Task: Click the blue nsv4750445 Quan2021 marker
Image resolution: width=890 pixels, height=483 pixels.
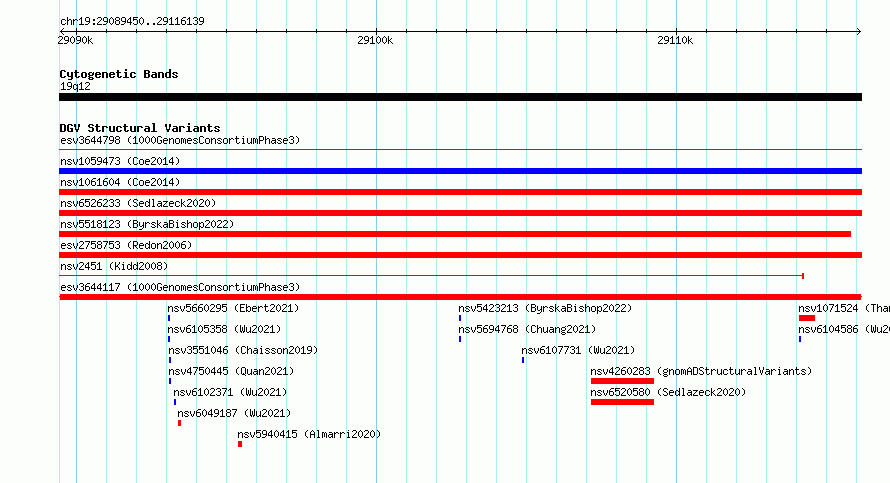Action: pyautogui.click(x=170, y=381)
